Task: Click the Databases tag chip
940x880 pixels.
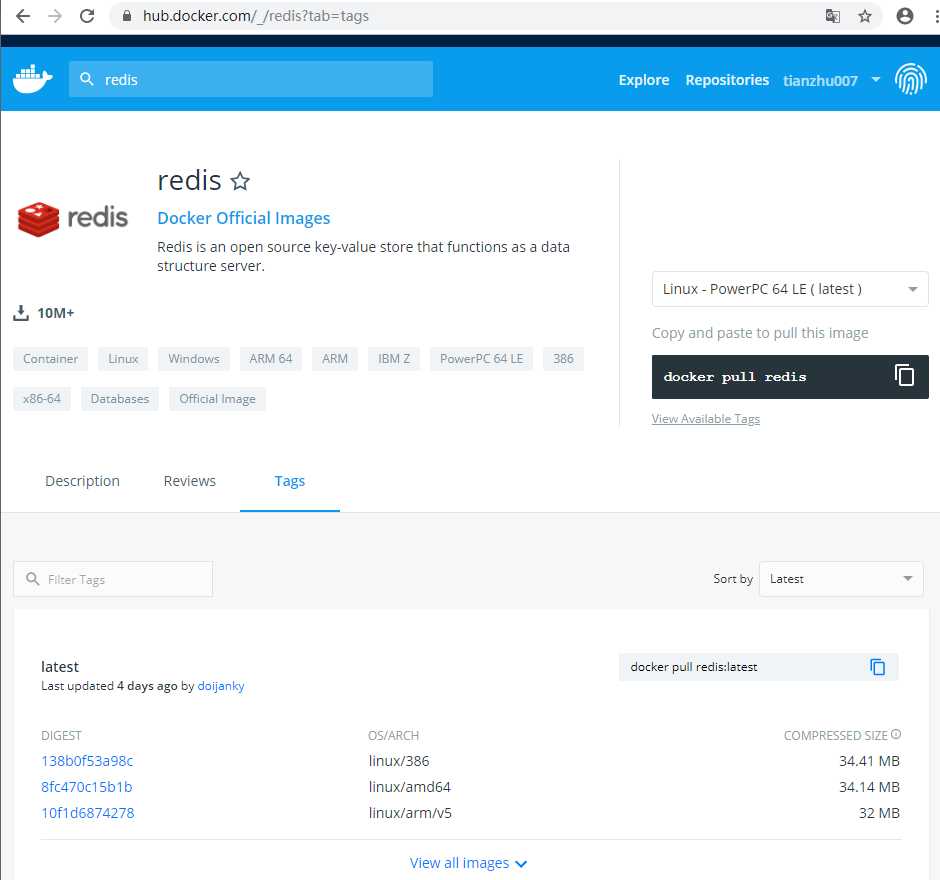Action: click(x=119, y=399)
